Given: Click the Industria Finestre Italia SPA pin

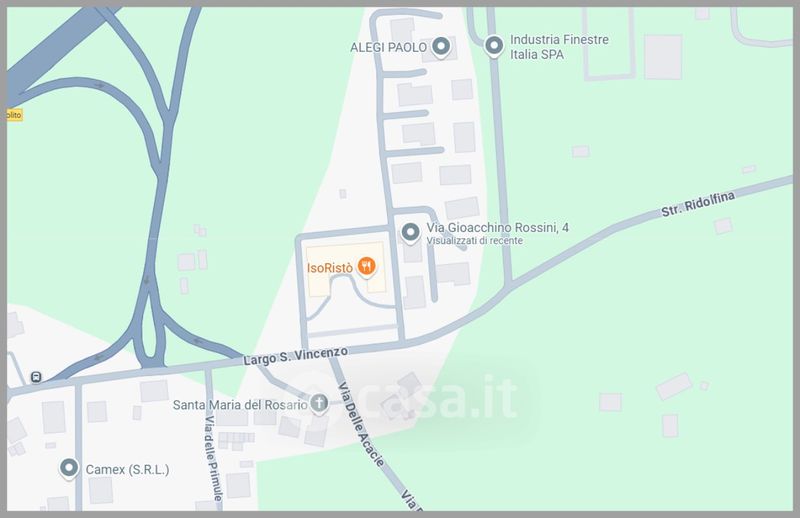Looking at the screenshot, I should [493, 46].
